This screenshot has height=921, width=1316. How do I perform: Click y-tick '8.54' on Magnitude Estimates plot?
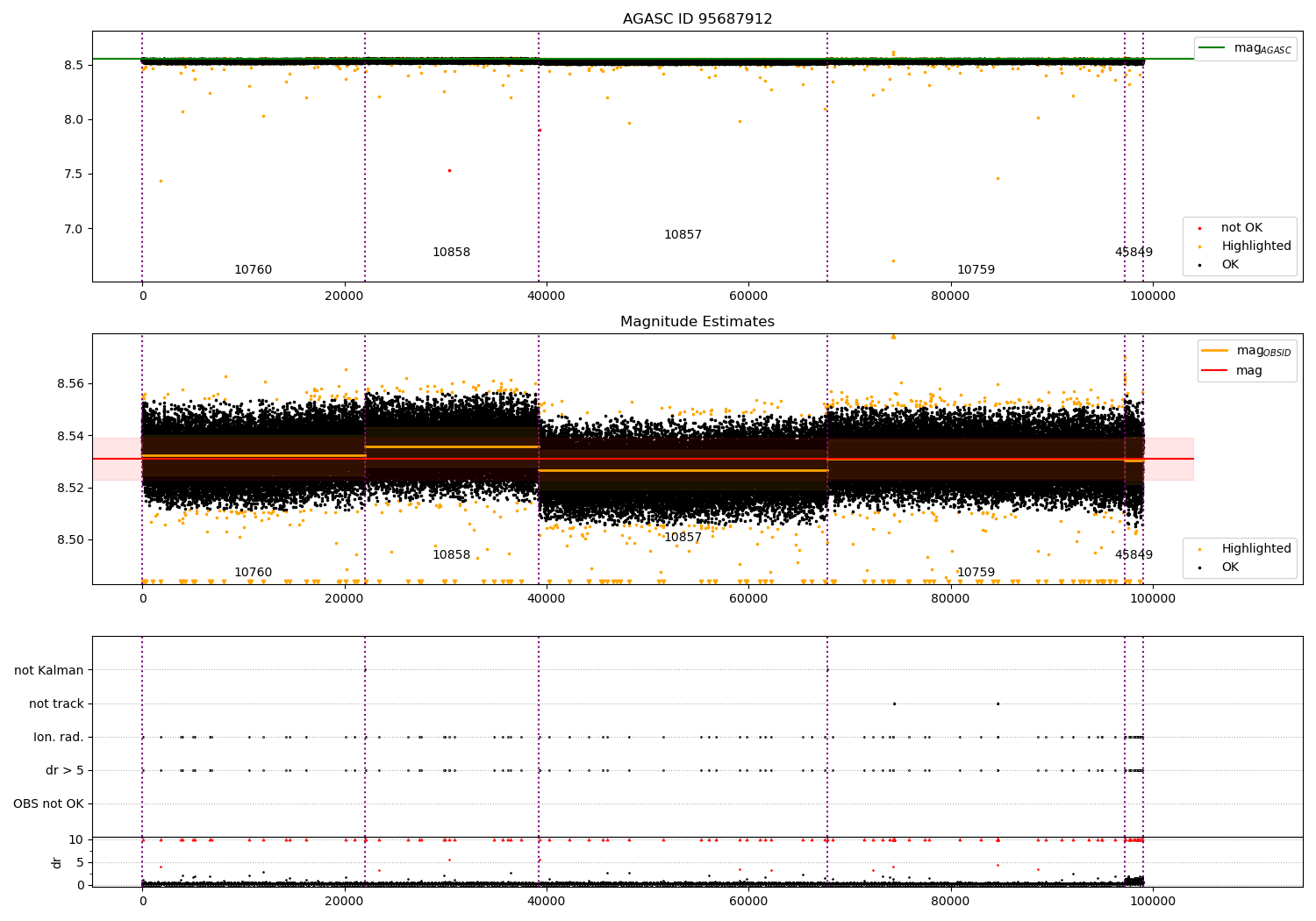[71, 436]
